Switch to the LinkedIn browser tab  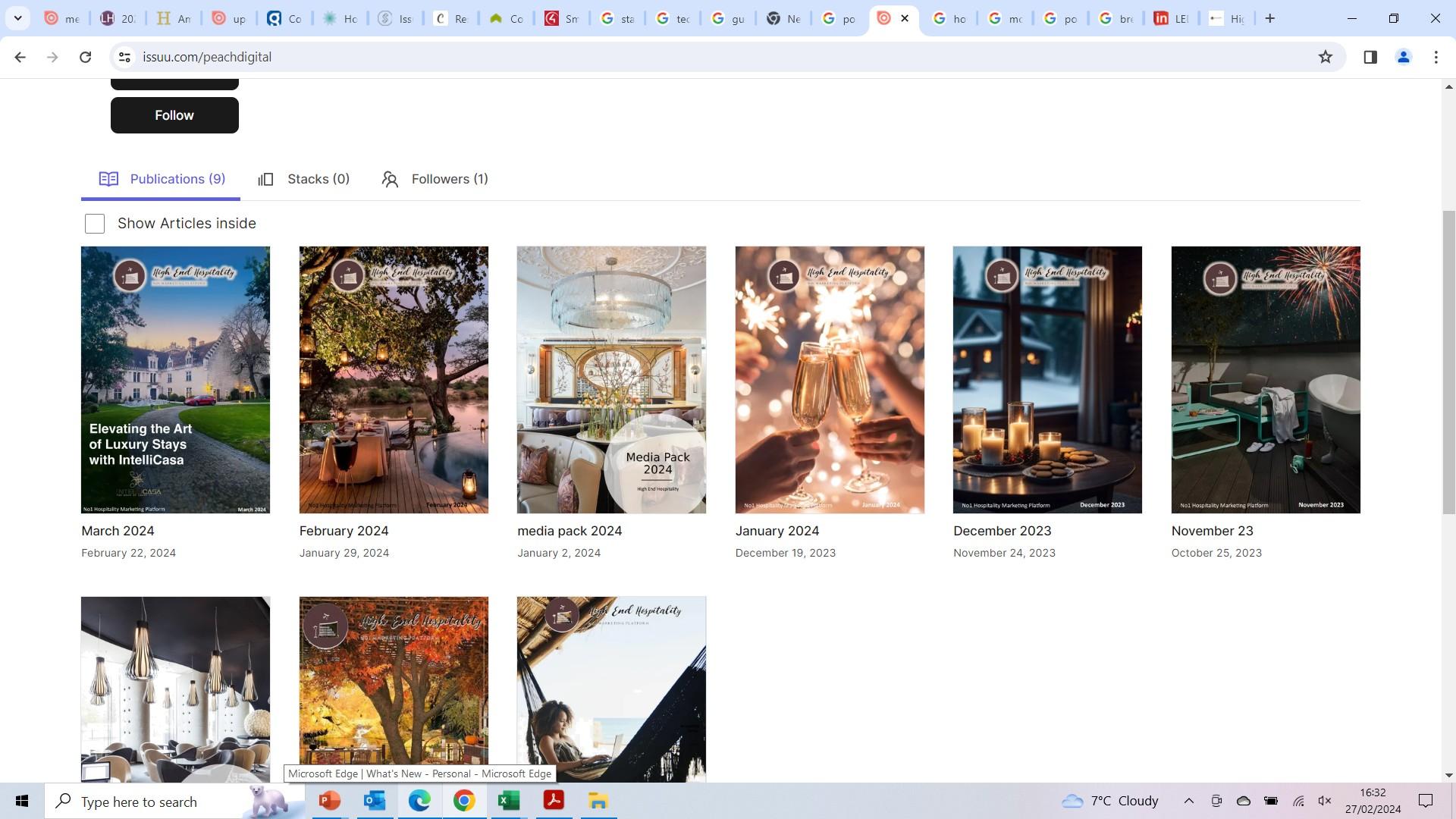click(x=1170, y=18)
